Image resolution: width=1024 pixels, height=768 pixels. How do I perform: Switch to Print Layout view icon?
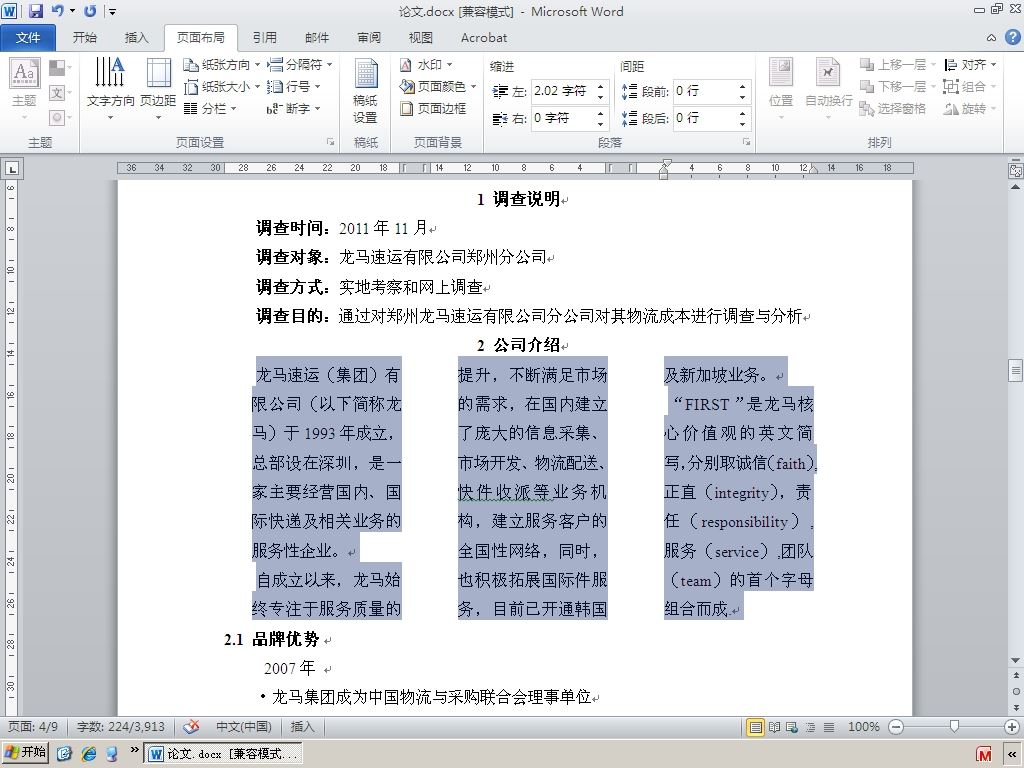(755, 727)
